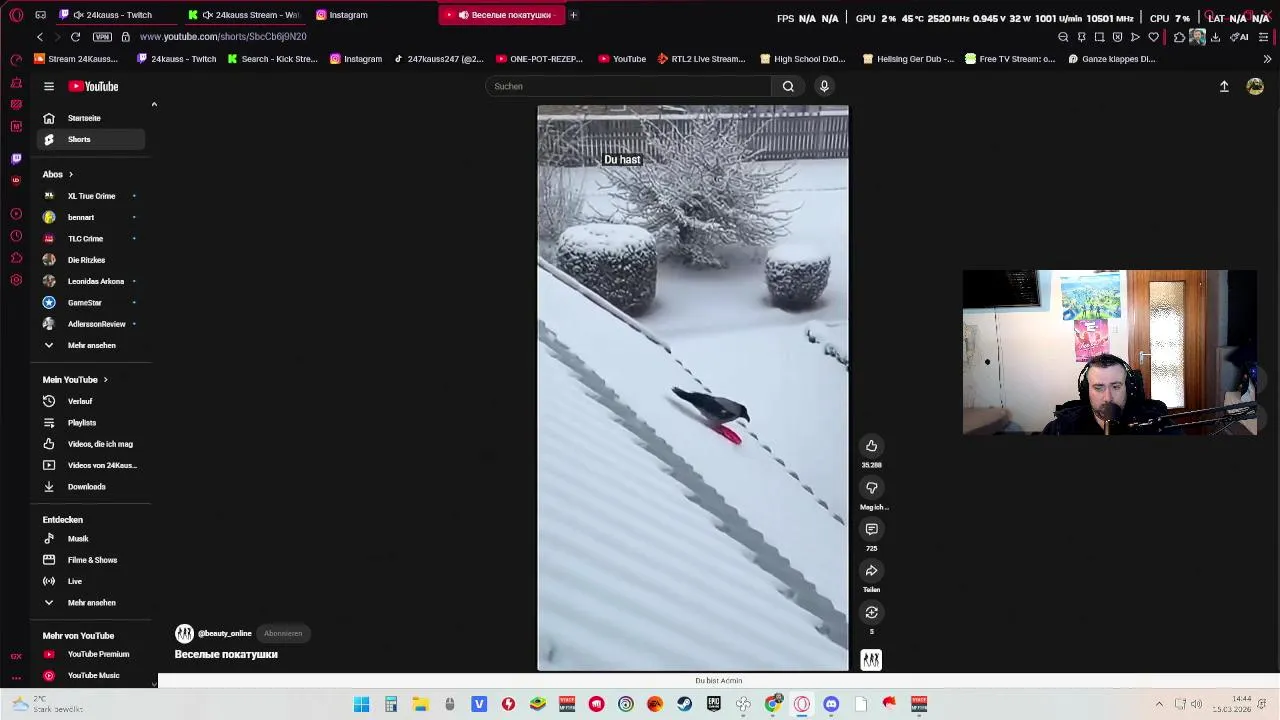Viewport: 1280px width, 720px height.
Task: Go back with the browser back arrow
Action: pos(40,37)
